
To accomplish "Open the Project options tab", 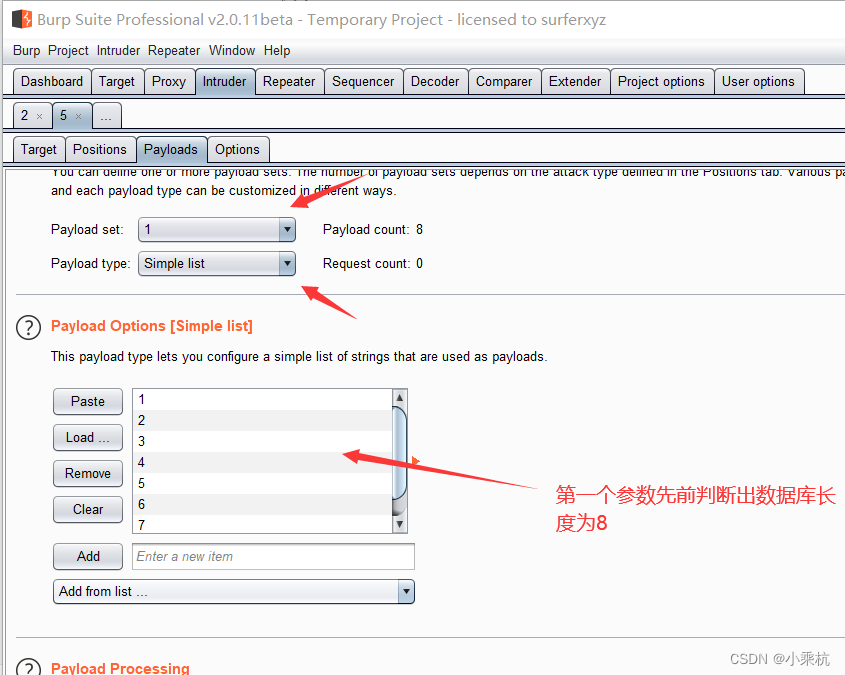I will (x=661, y=81).
